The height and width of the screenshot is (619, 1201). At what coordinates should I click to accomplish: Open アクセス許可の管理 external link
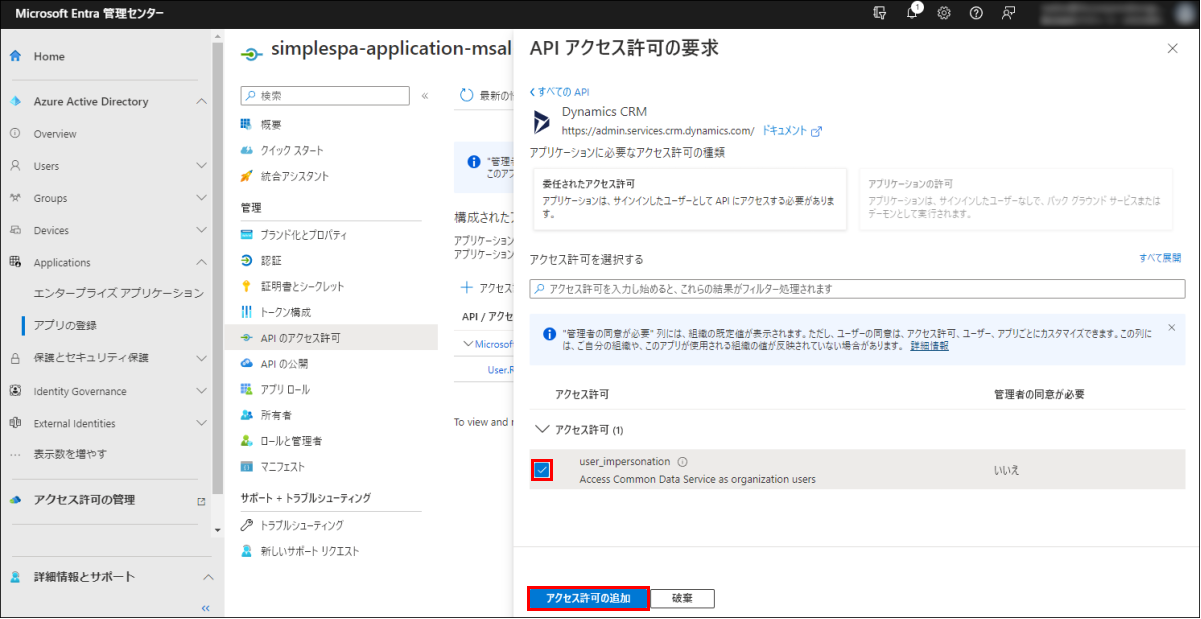click(201, 501)
